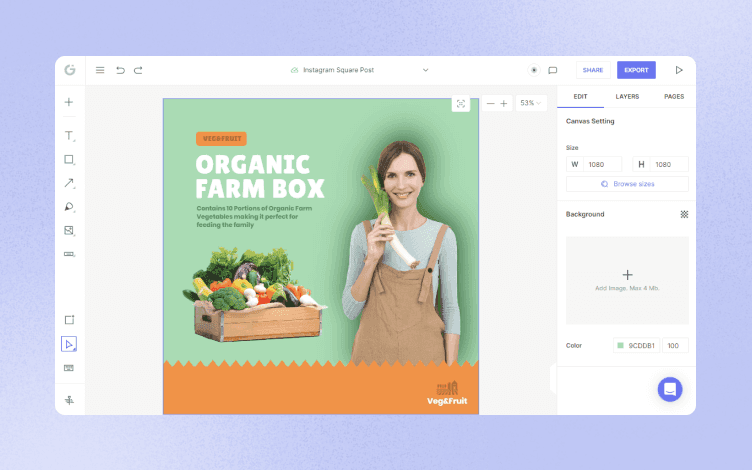The height and width of the screenshot is (470, 752).
Task: Click the Browse sizes button
Action: 627,184
